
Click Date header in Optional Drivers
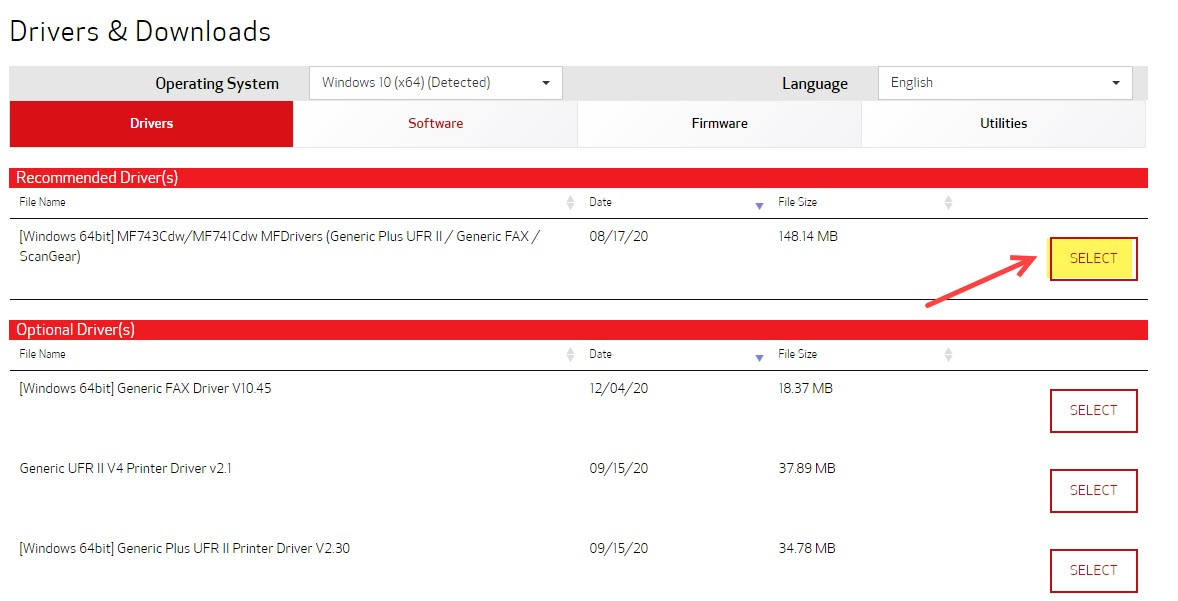pos(600,354)
